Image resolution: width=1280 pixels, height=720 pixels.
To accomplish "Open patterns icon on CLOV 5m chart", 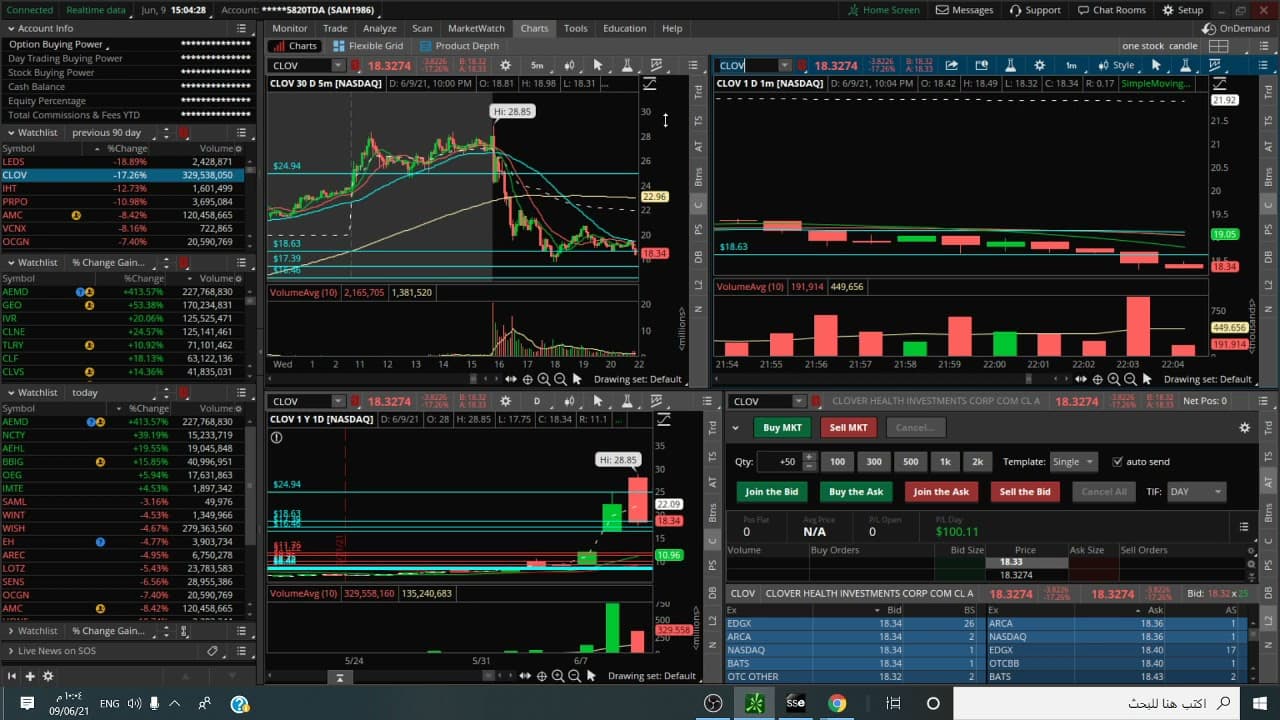I will point(656,65).
